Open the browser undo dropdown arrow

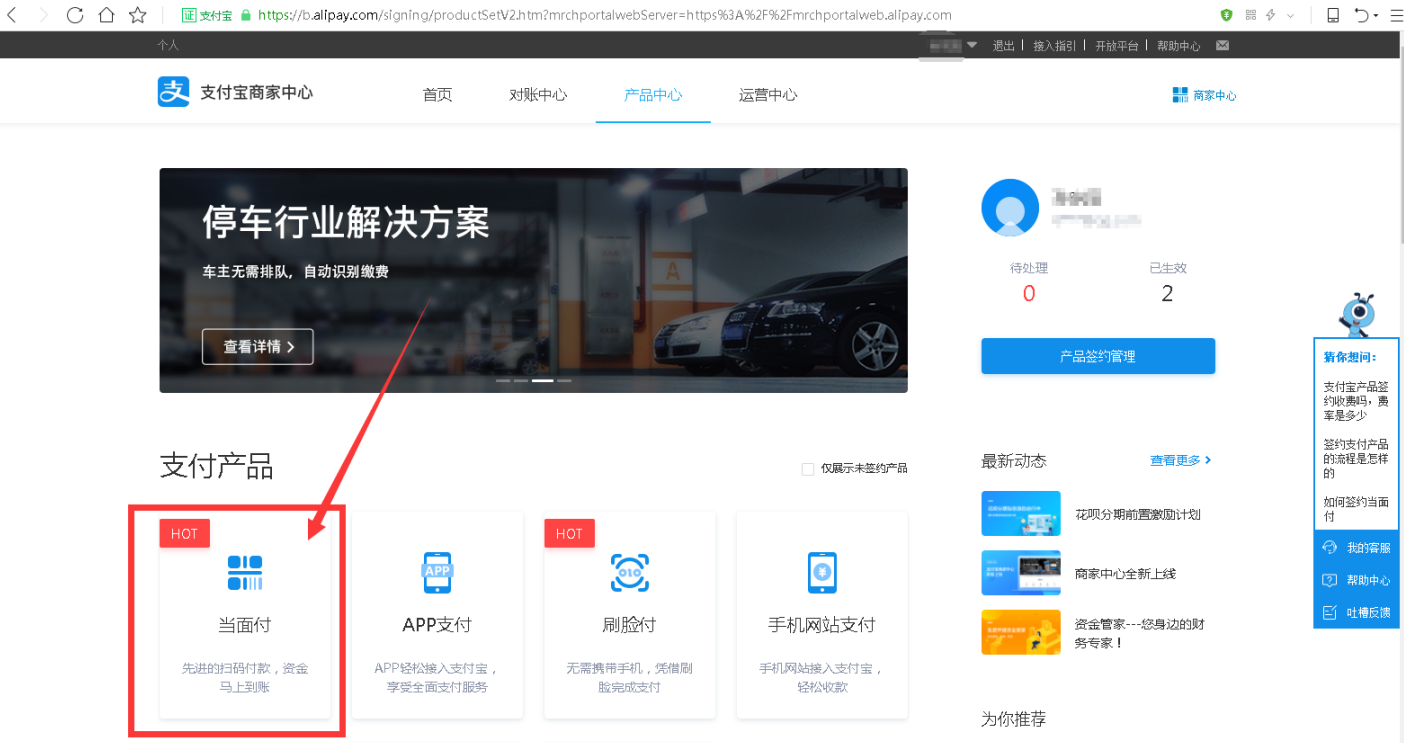pyautogui.click(x=1376, y=16)
